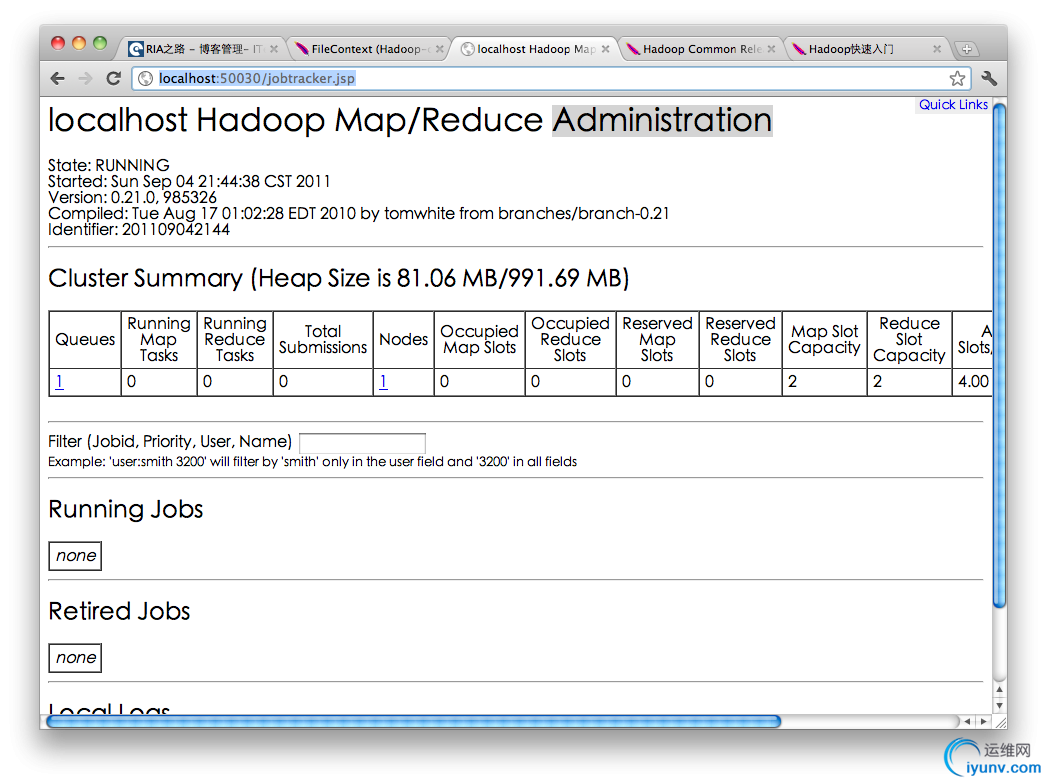Click the browser forward arrow
The height and width of the screenshot is (784, 1047).
tap(85, 79)
